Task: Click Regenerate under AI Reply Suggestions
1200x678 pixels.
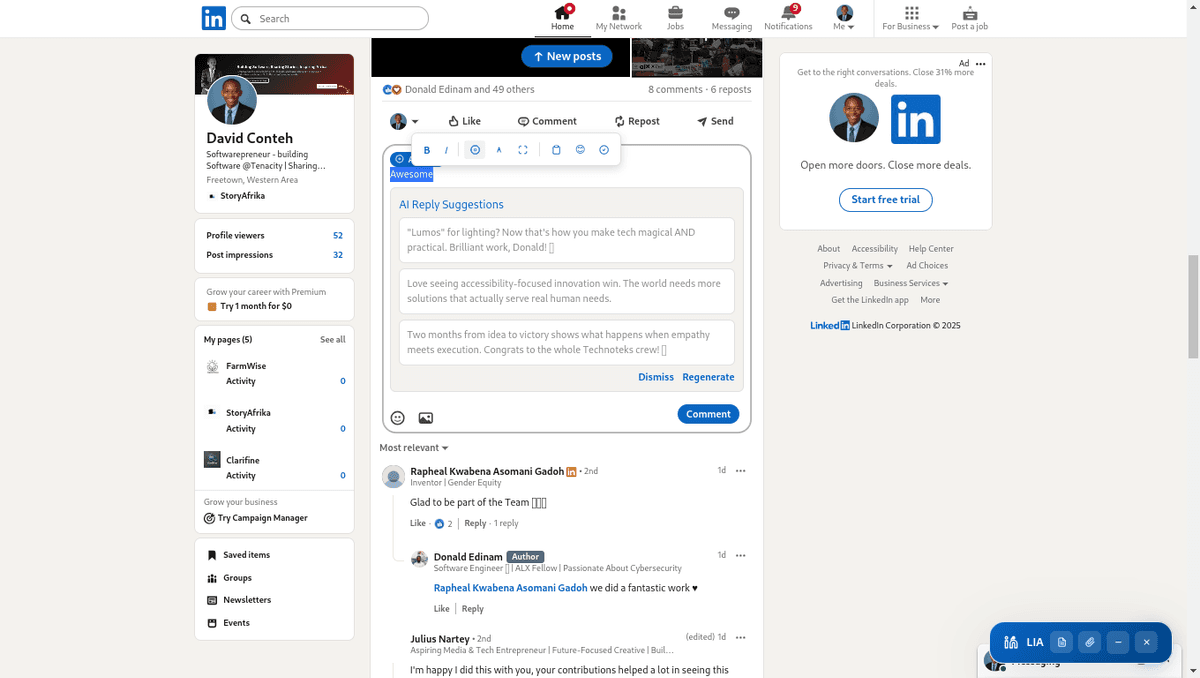Action: (x=708, y=377)
